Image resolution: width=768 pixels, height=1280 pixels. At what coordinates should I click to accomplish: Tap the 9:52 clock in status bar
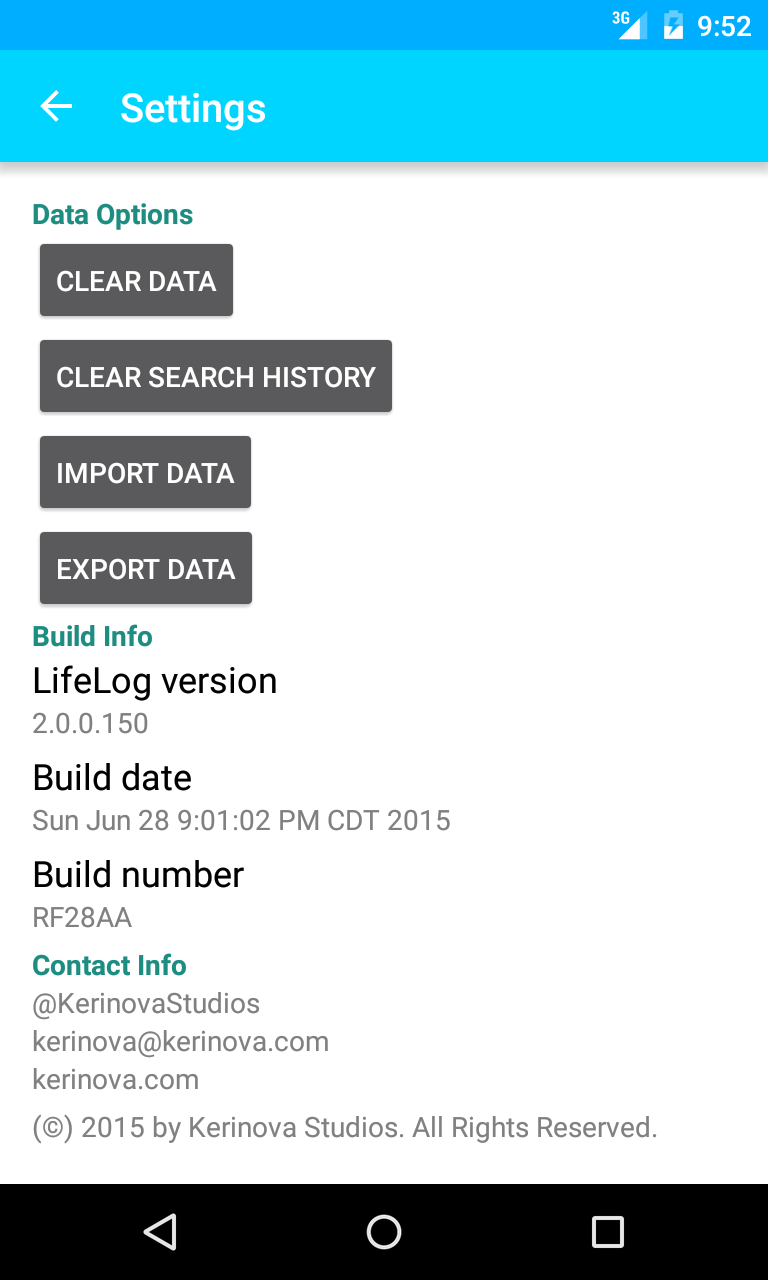pyautogui.click(x=724, y=26)
